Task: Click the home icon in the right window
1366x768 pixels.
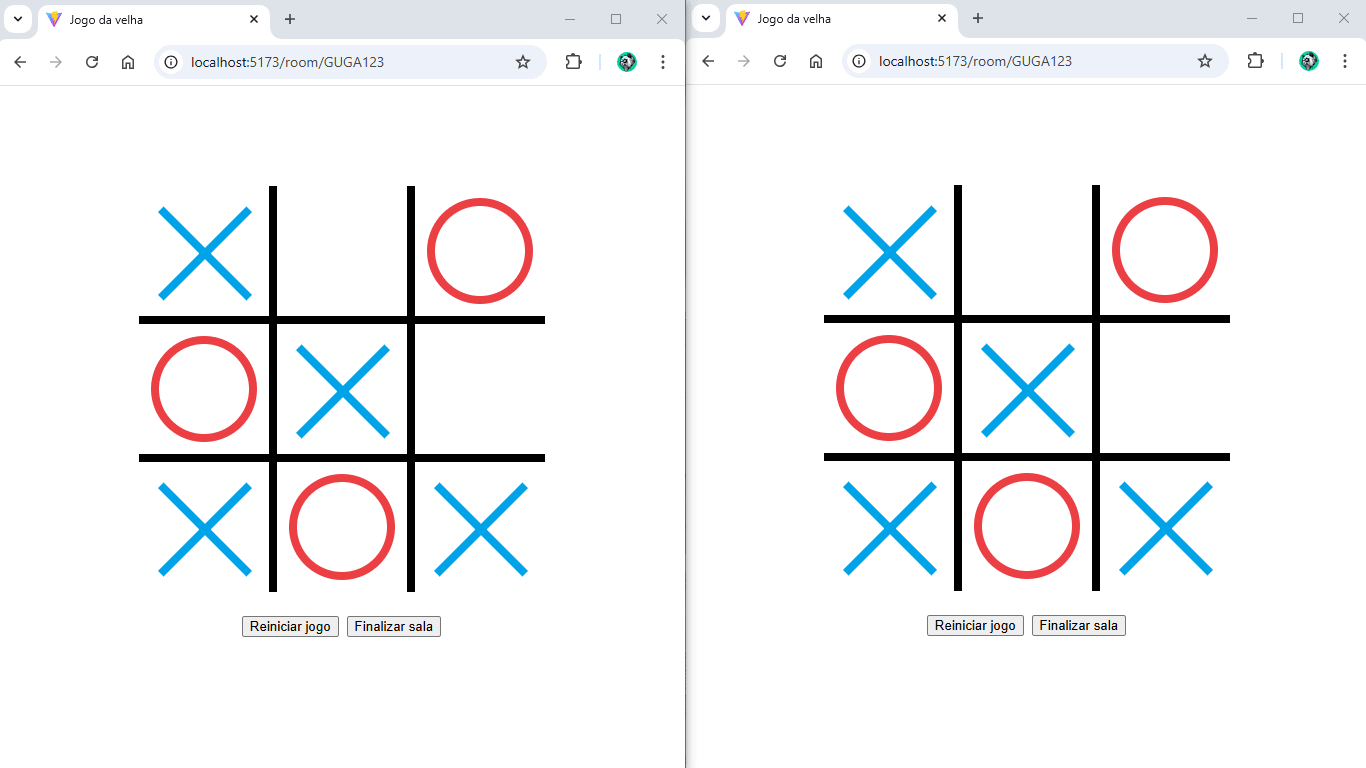Action: click(x=816, y=62)
